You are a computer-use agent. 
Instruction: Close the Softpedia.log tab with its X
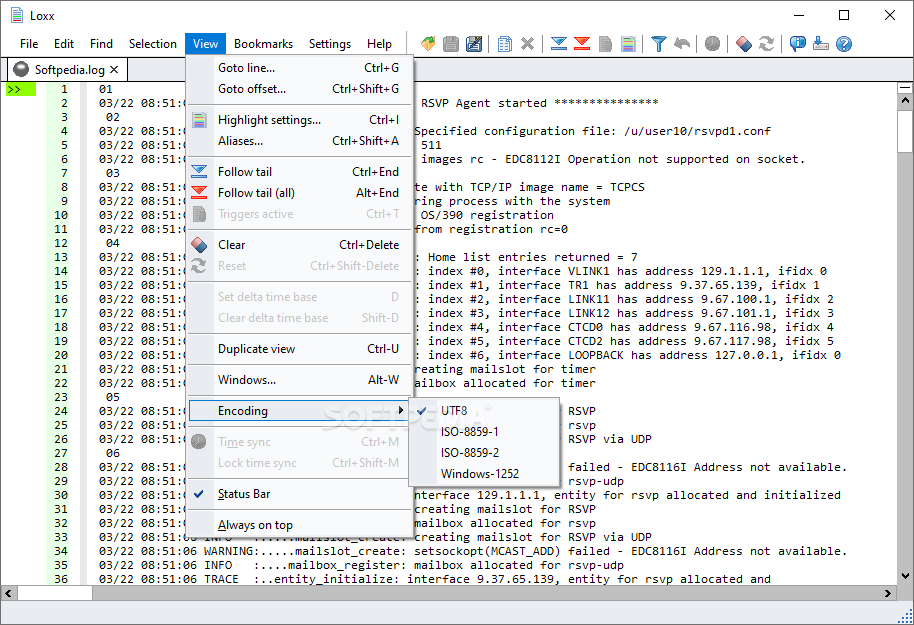click(x=114, y=70)
